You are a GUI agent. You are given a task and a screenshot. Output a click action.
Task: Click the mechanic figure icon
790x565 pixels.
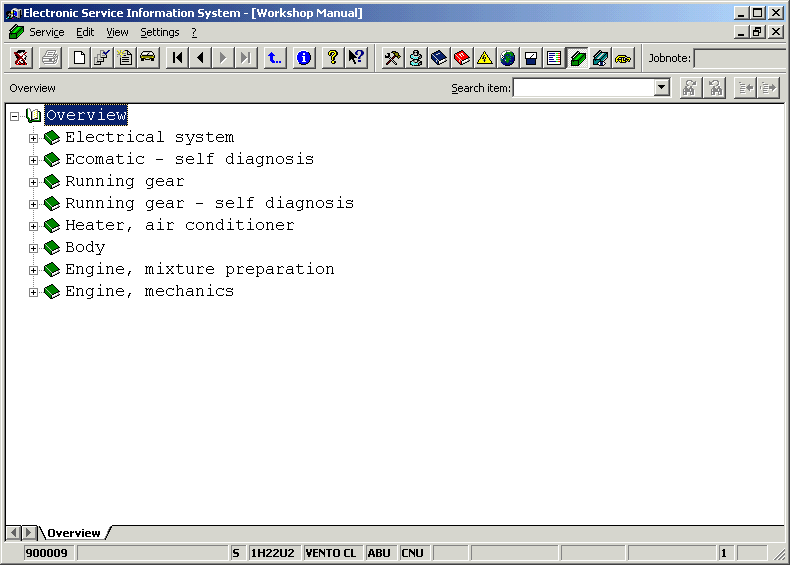click(x=416, y=58)
